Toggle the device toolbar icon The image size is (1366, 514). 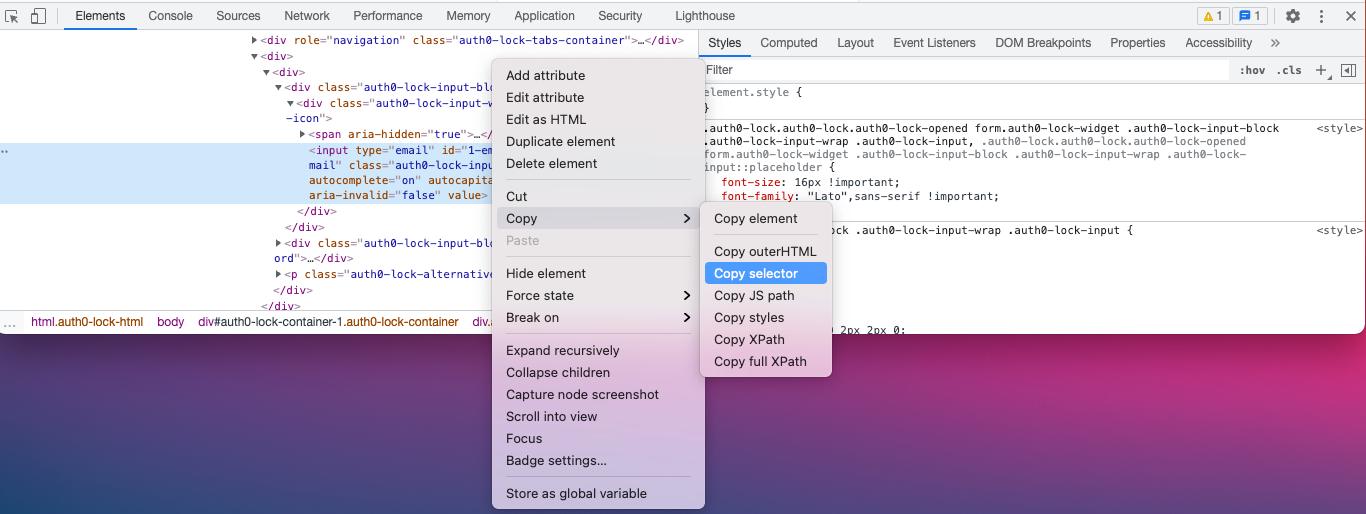[x=38, y=16]
